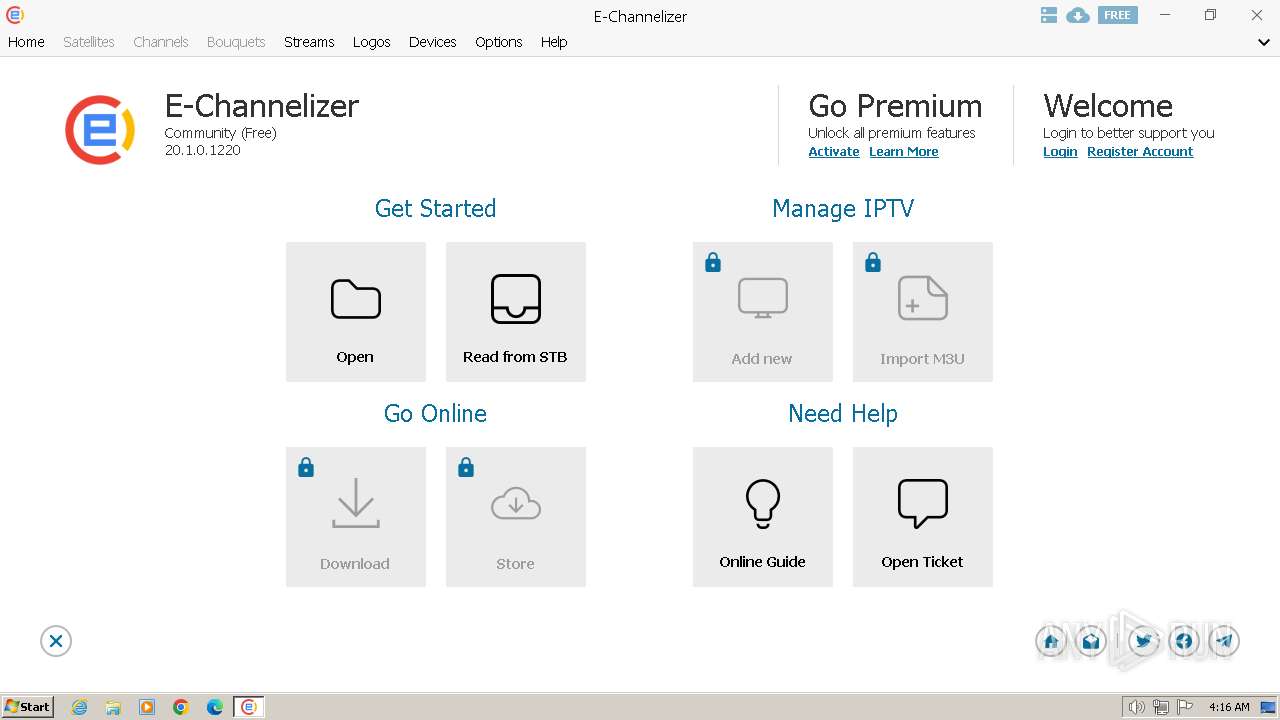Viewport: 1280px width, 720px height.
Task: Open the Facebook social icon
Action: coord(1184,641)
